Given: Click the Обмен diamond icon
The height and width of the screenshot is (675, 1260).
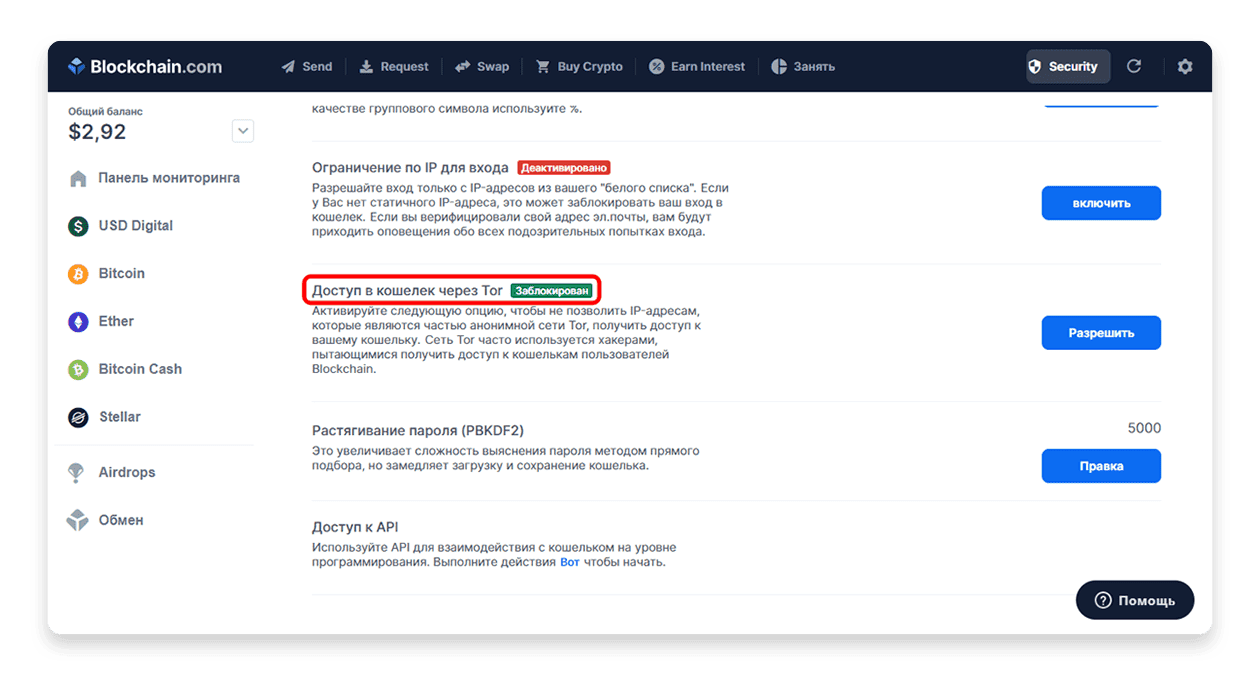Looking at the screenshot, I should tap(77, 520).
